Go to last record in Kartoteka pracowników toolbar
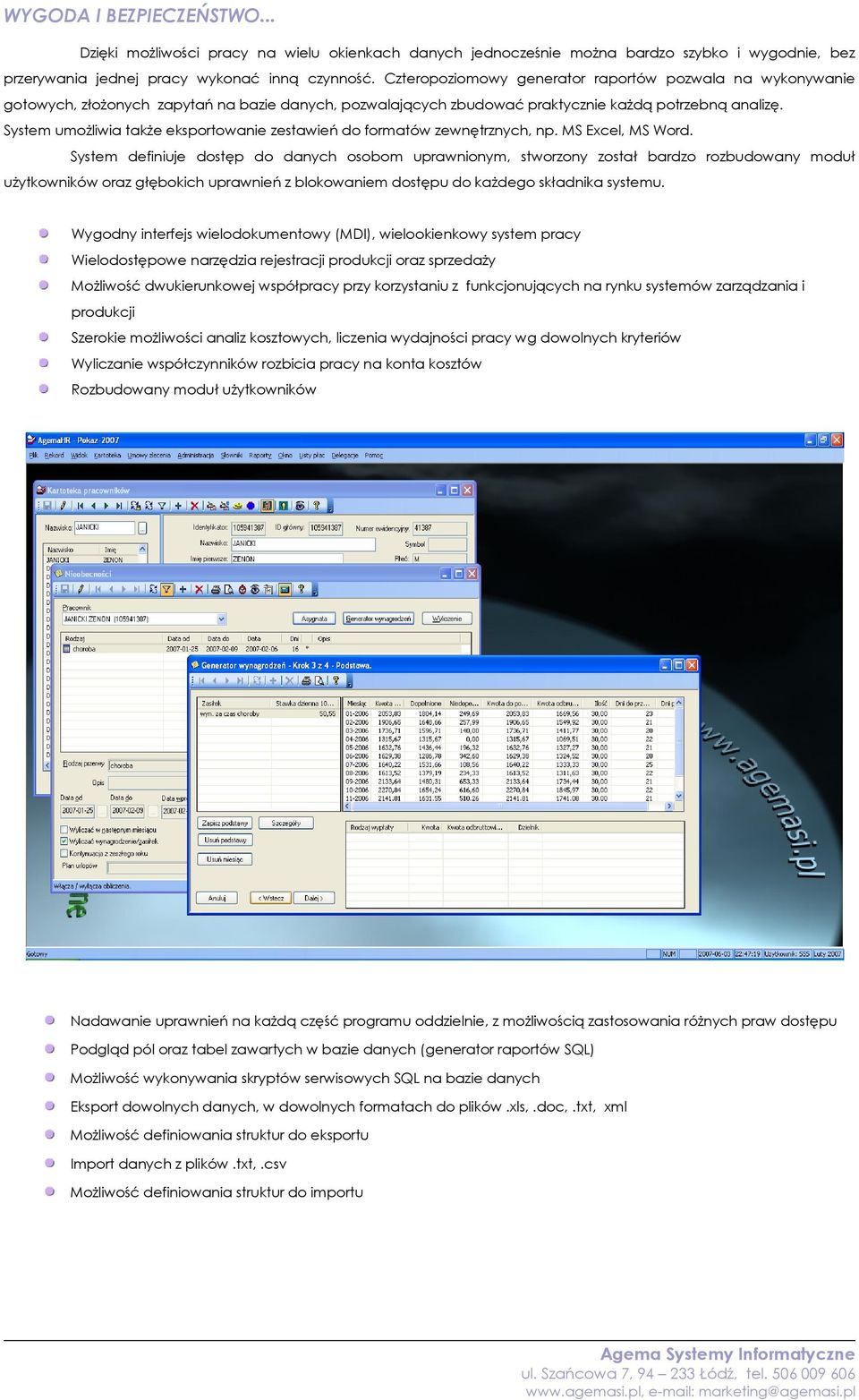 click(x=119, y=506)
